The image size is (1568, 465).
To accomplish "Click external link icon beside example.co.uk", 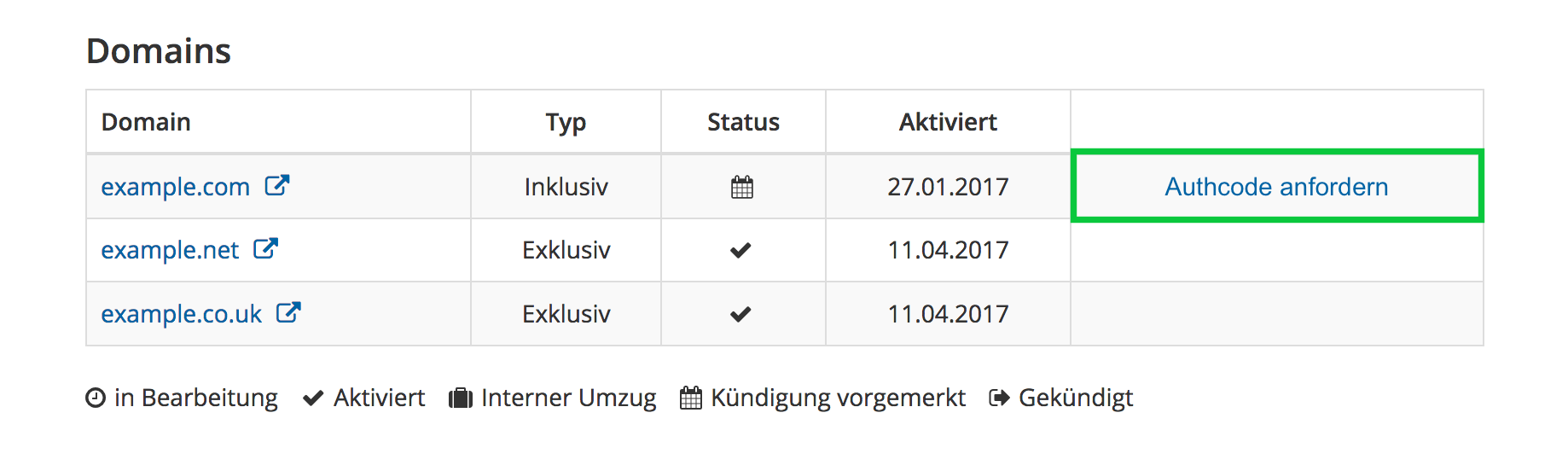I will (288, 312).
